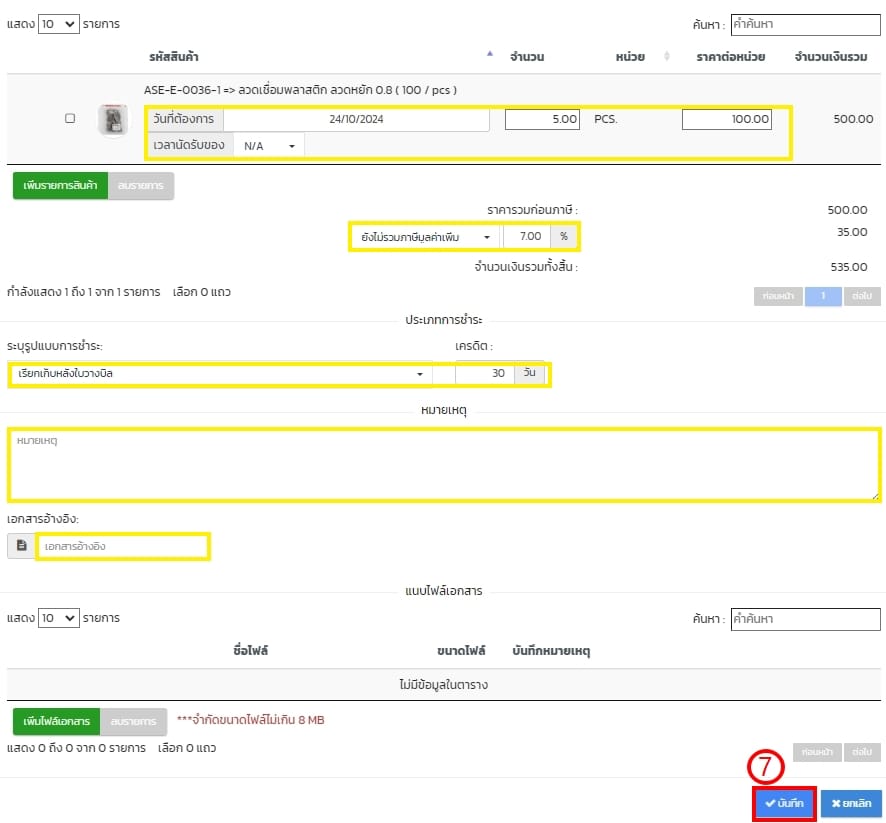Go to page 1 in product pagination
The width and height of the screenshot is (886, 823).
(823, 296)
